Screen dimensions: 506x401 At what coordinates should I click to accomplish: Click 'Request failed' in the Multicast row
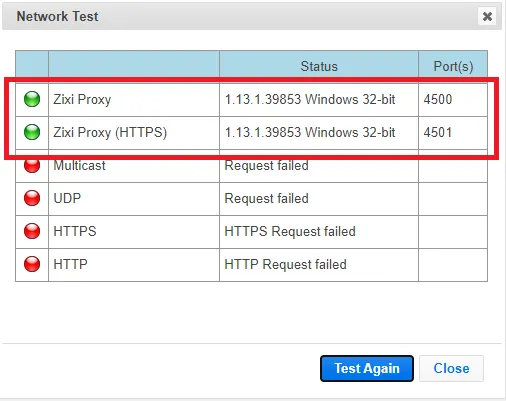point(266,166)
